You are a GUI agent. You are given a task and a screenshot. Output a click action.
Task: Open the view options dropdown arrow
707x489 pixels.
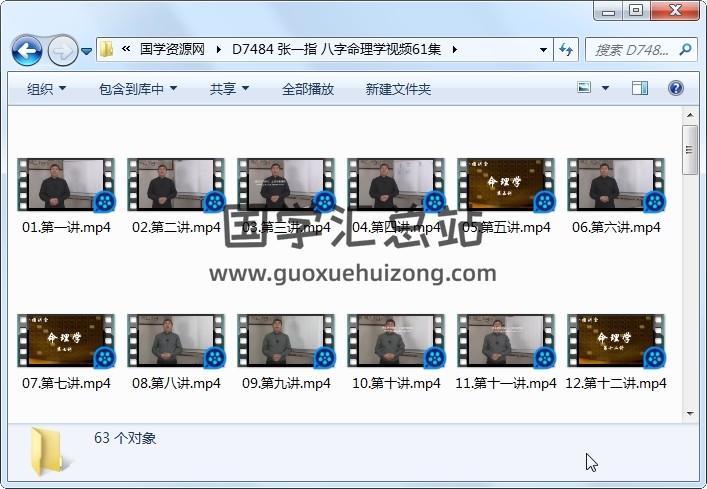605,88
